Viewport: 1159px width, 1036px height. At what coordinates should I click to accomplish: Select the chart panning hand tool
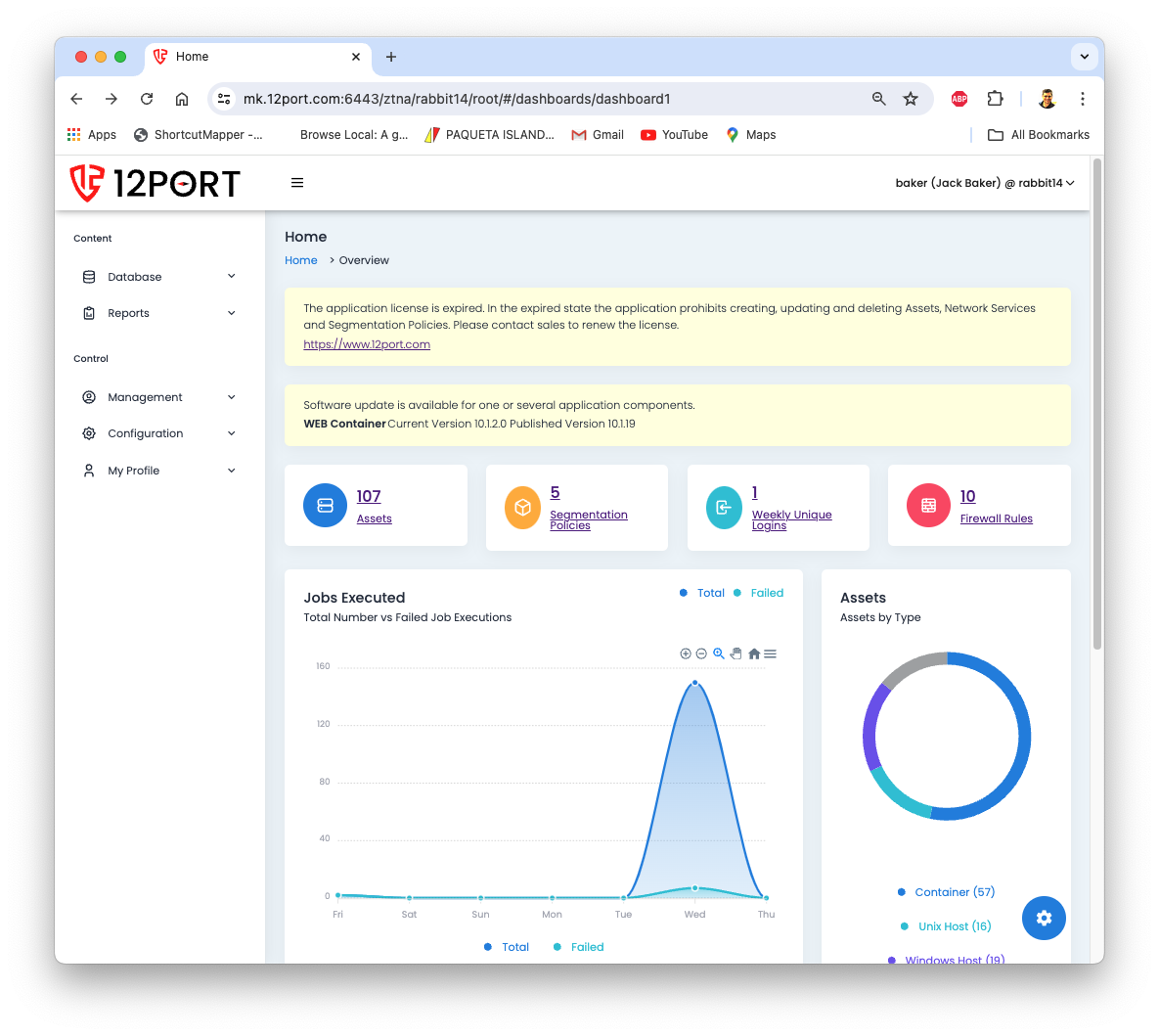click(x=736, y=653)
